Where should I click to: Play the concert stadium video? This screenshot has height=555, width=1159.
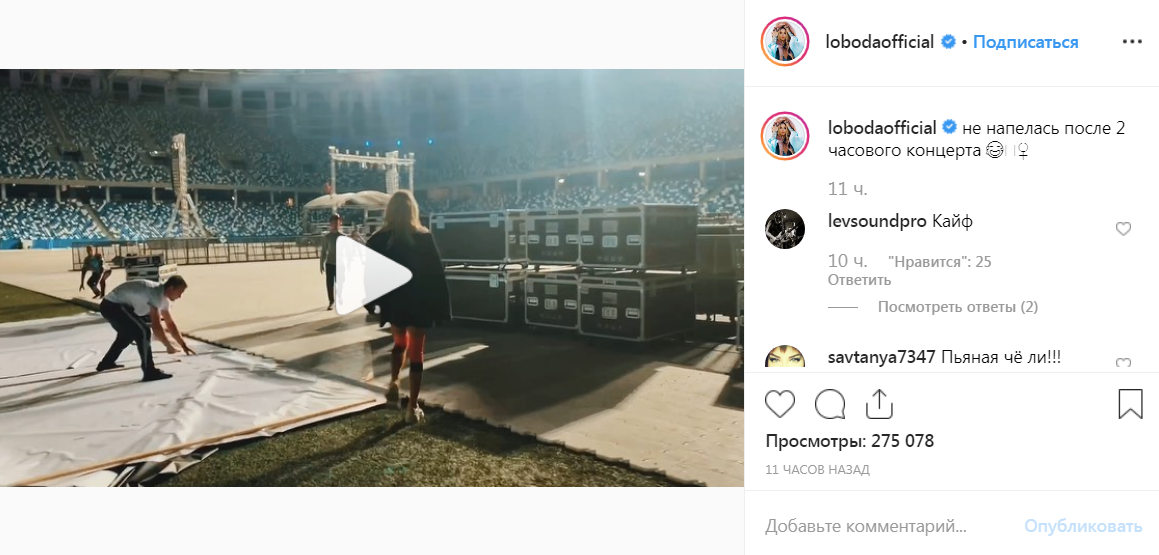373,276
